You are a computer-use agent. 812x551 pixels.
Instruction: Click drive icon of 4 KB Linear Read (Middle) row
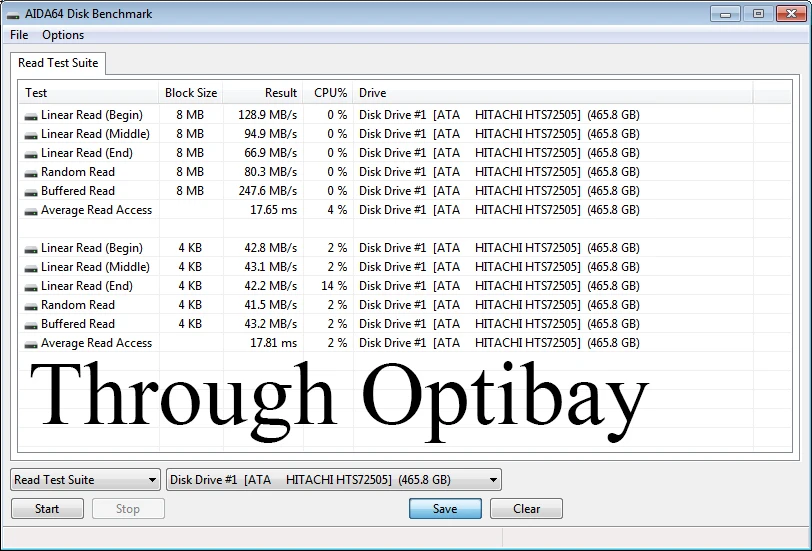click(x=31, y=268)
